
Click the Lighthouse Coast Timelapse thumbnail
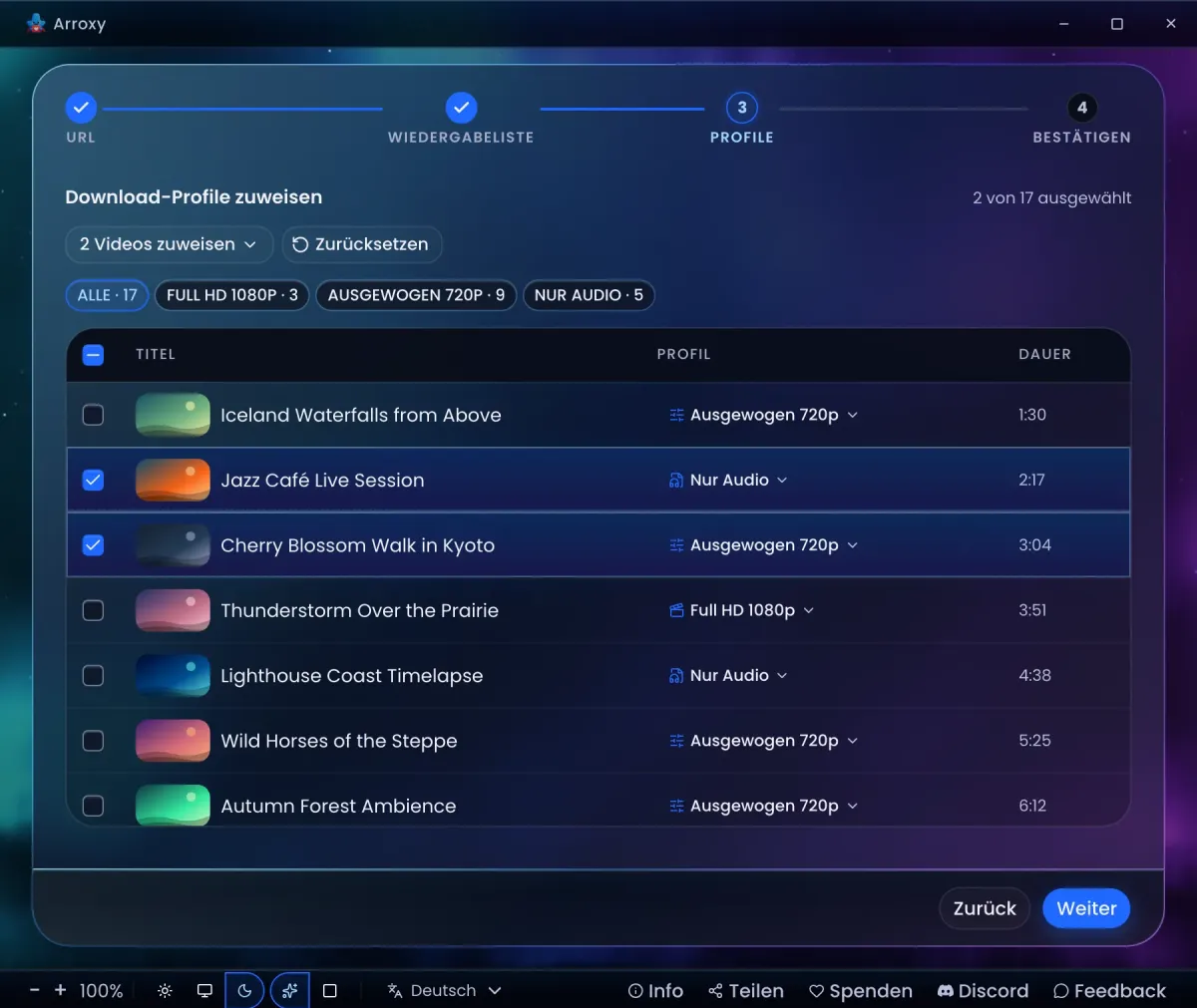(173, 675)
